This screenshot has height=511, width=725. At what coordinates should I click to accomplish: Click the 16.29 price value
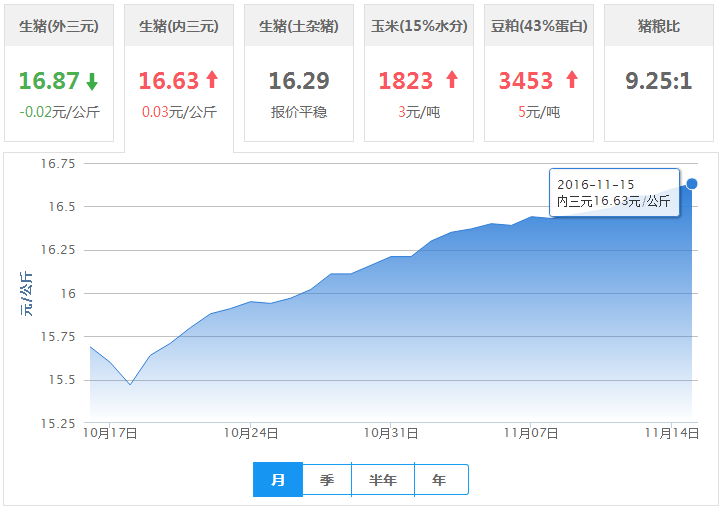[299, 81]
